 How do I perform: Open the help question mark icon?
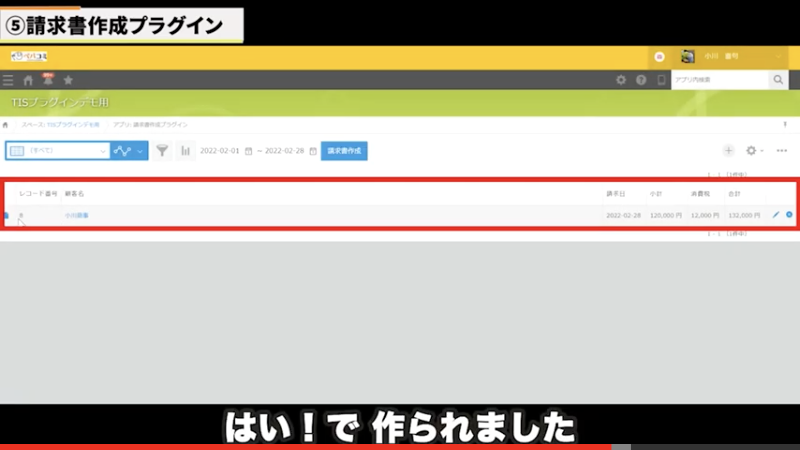641,80
